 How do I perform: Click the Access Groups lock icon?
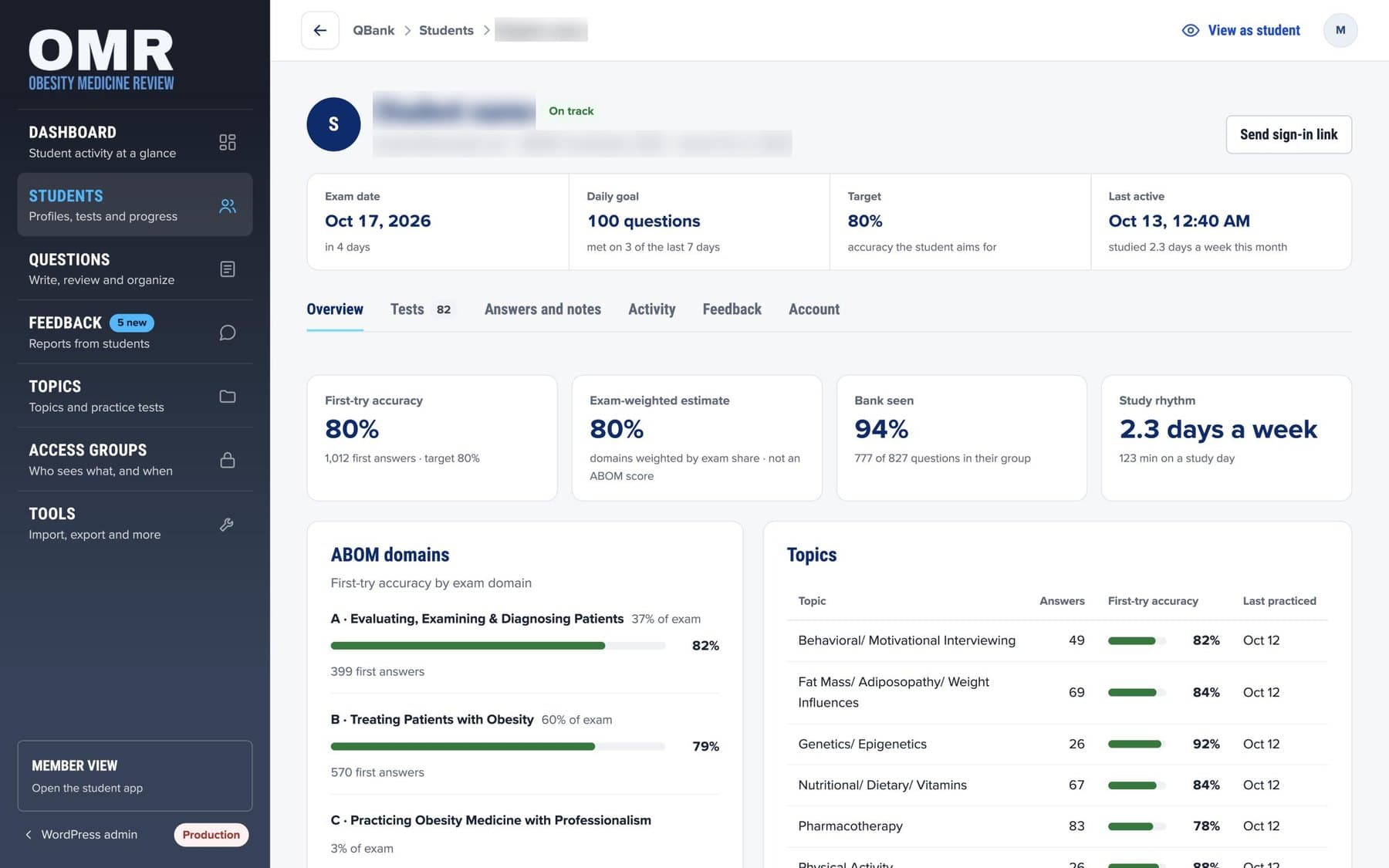point(227,460)
